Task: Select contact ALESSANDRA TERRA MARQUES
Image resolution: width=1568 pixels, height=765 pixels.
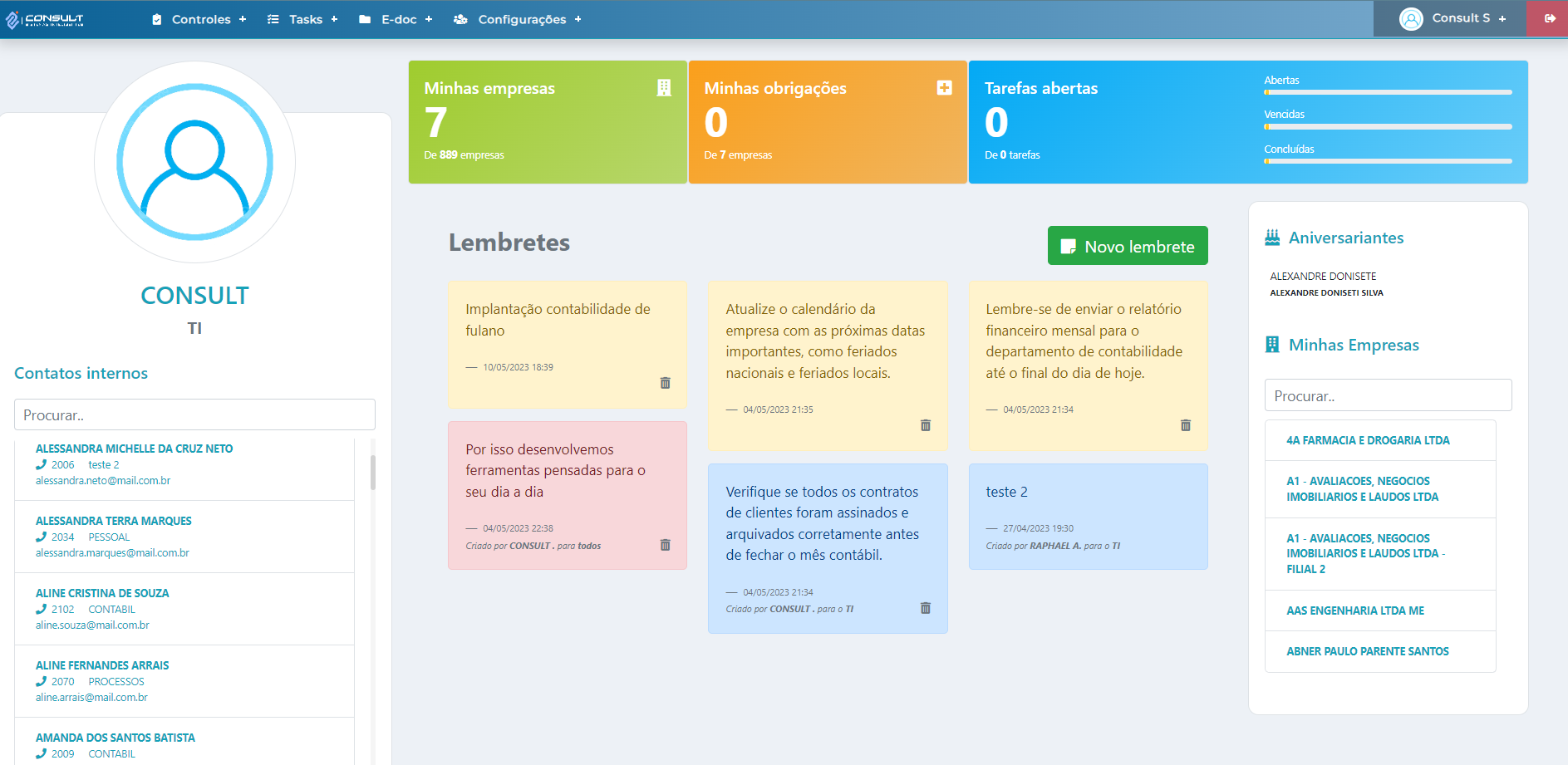Action: pos(114,521)
